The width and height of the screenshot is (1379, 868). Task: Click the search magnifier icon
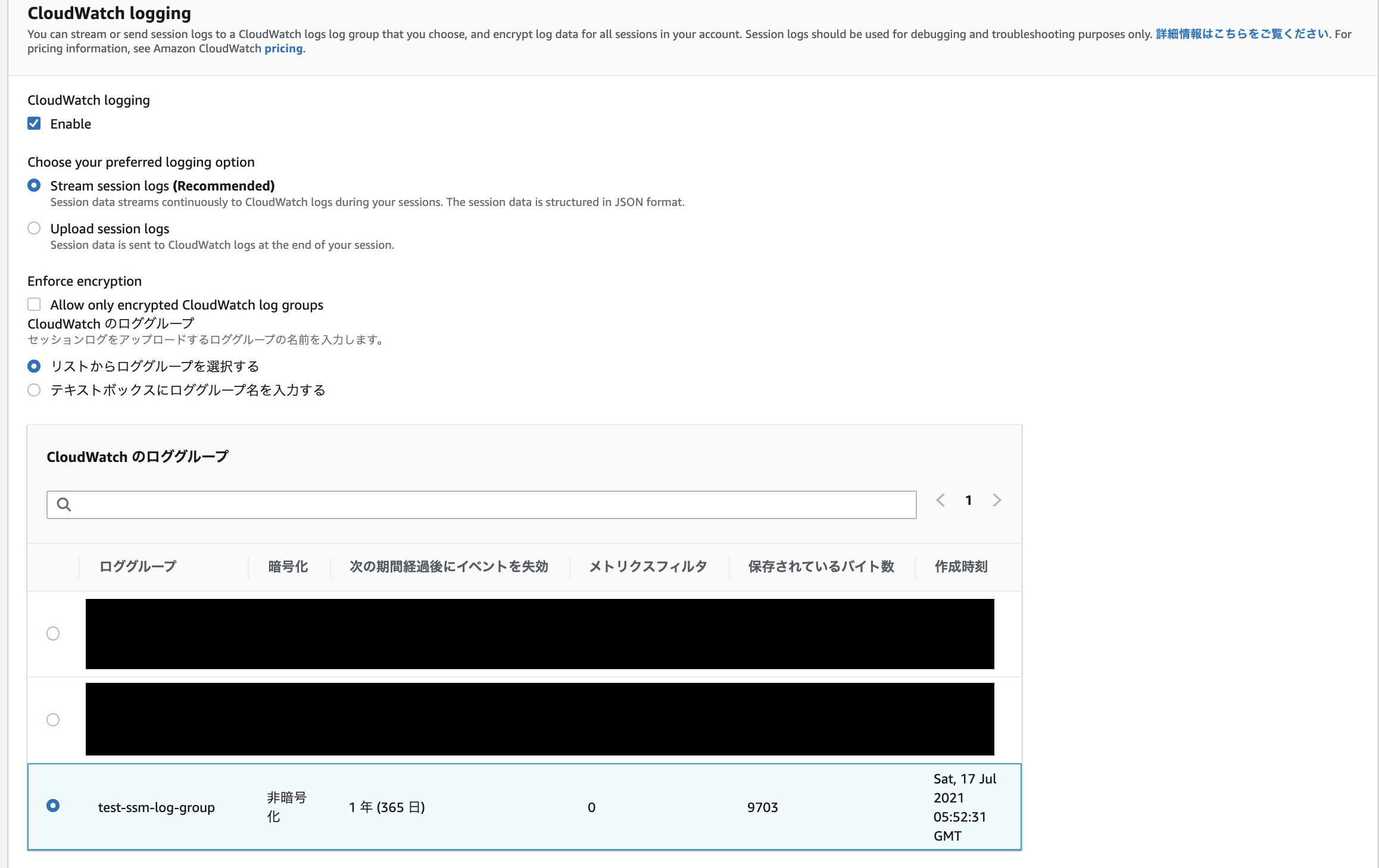(x=64, y=505)
